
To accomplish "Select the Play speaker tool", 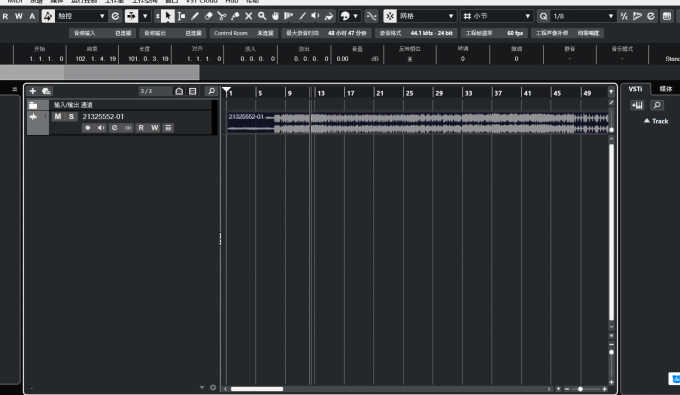I will (x=315, y=16).
